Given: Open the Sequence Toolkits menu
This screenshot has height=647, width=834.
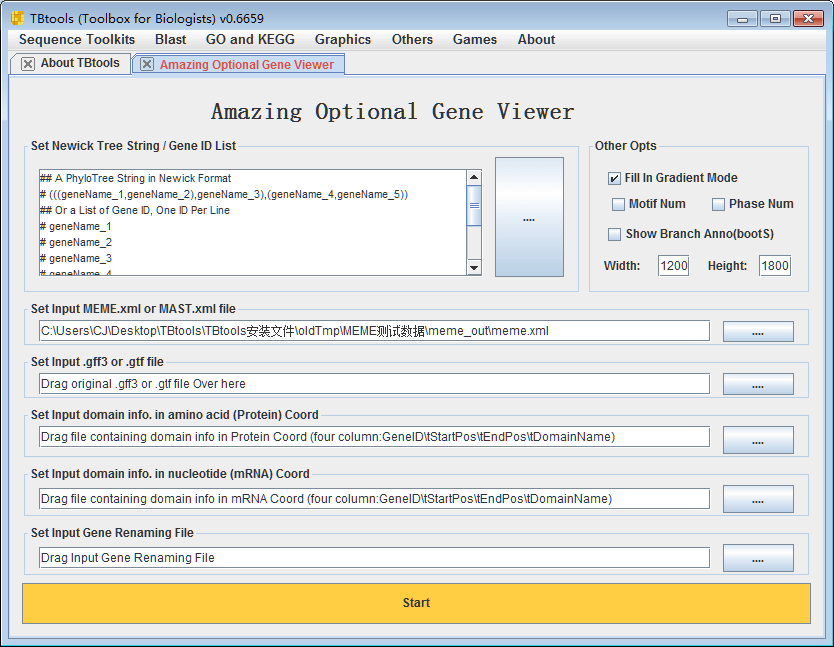Looking at the screenshot, I should (x=77, y=39).
